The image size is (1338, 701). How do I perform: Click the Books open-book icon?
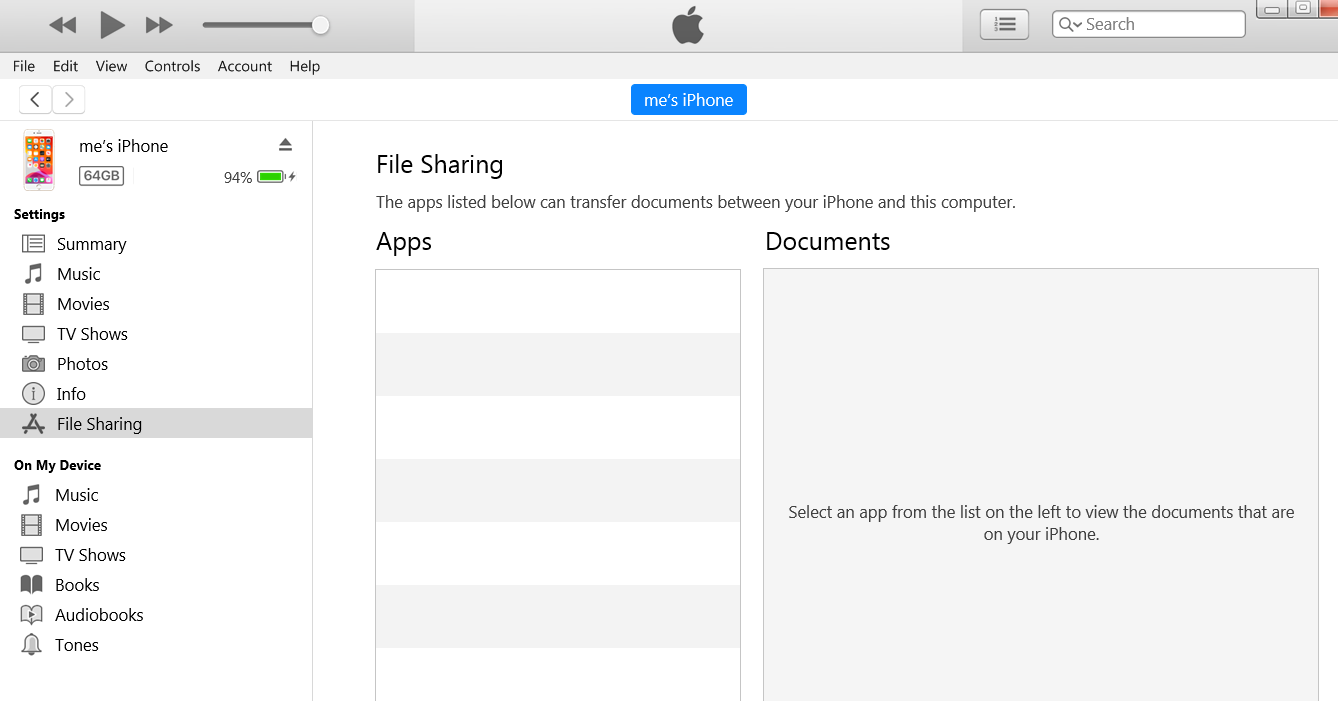click(x=32, y=585)
